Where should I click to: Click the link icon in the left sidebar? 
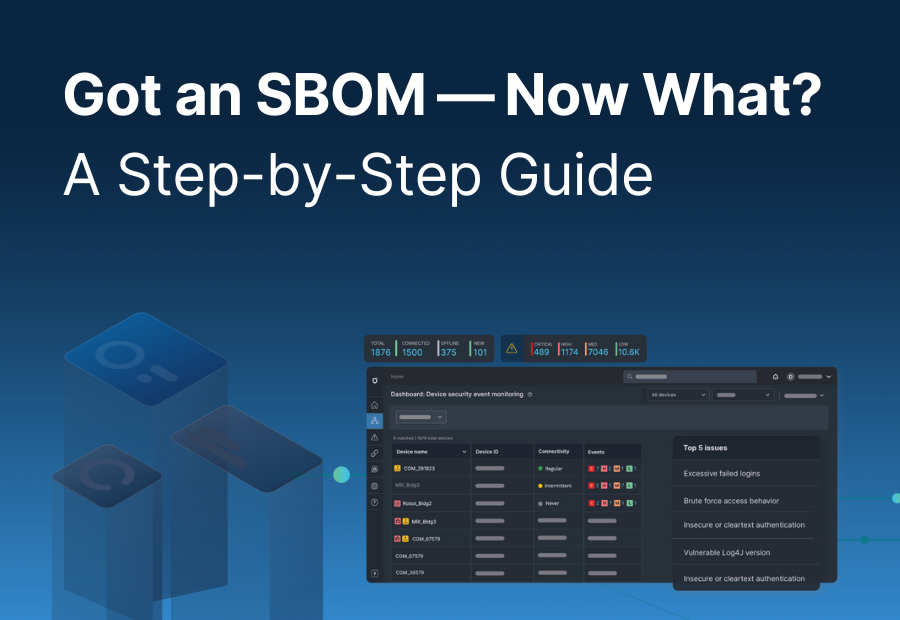(x=375, y=452)
